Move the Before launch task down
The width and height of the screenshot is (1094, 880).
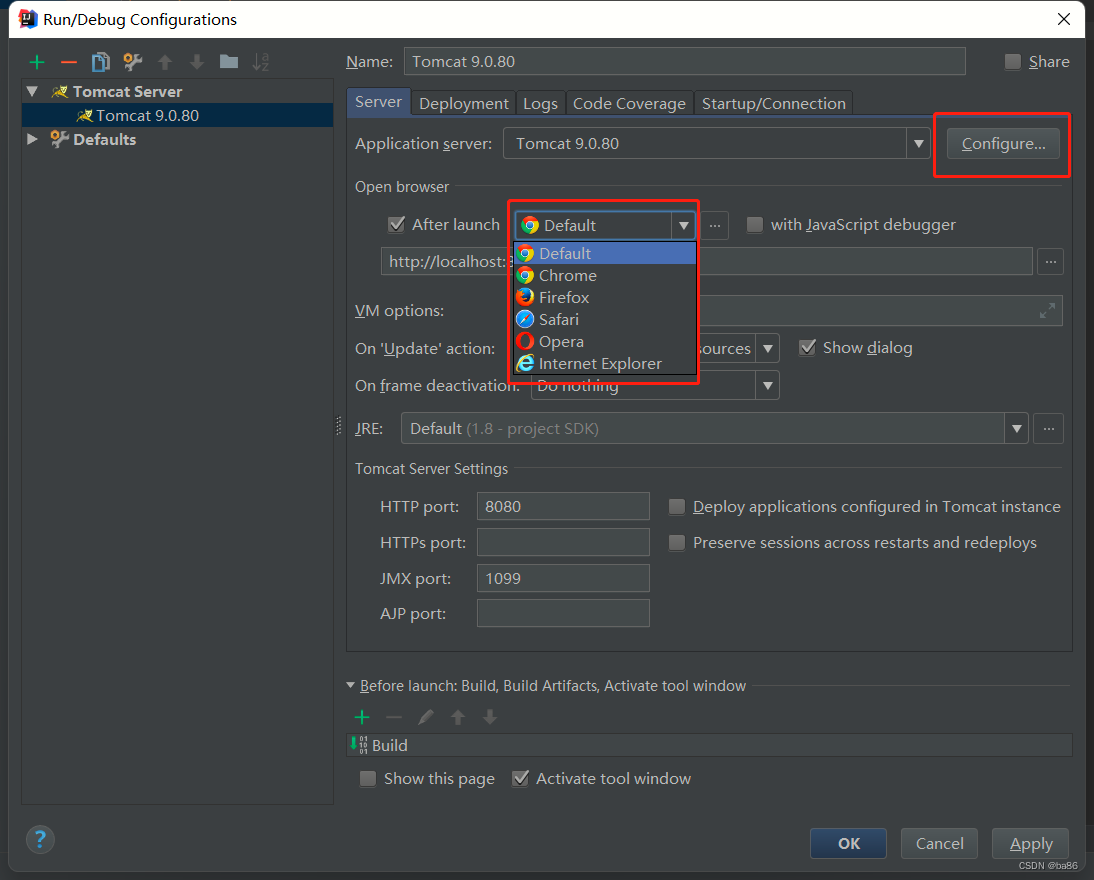[x=490, y=717]
